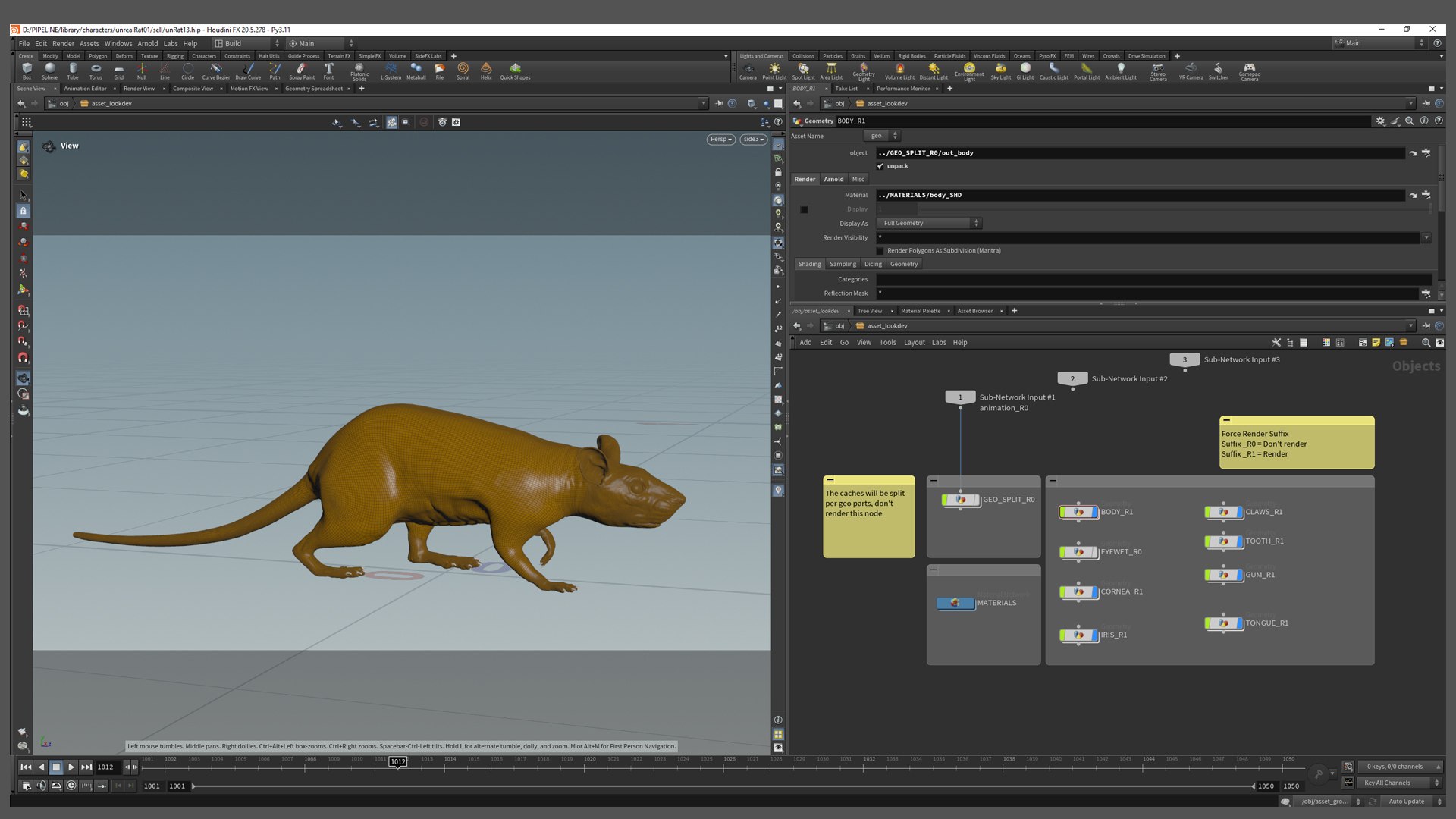
Task: Toggle pin on the parameter pane
Action: coord(1426,104)
